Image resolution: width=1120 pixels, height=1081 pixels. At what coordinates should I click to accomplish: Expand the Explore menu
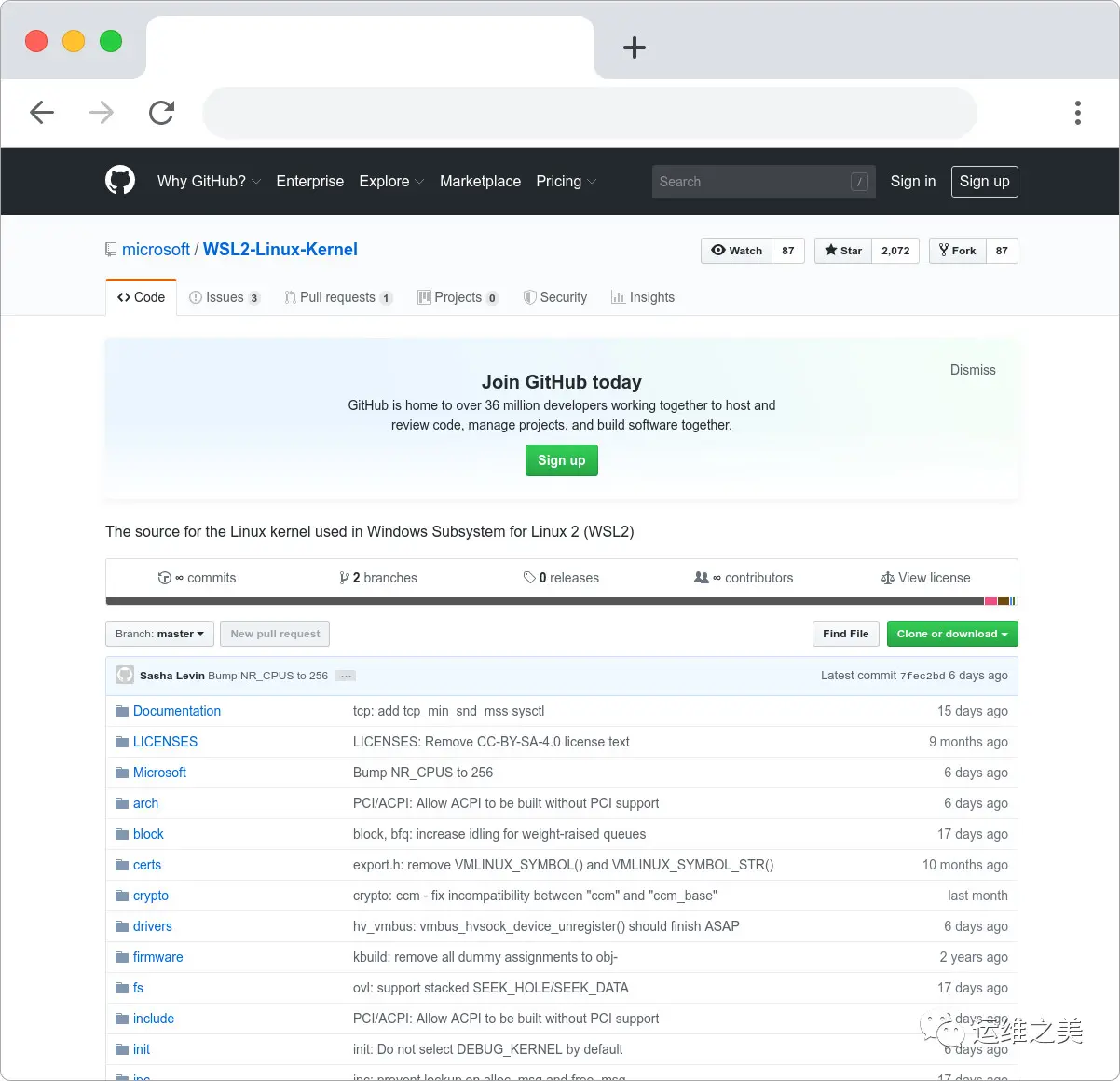[391, 182]
